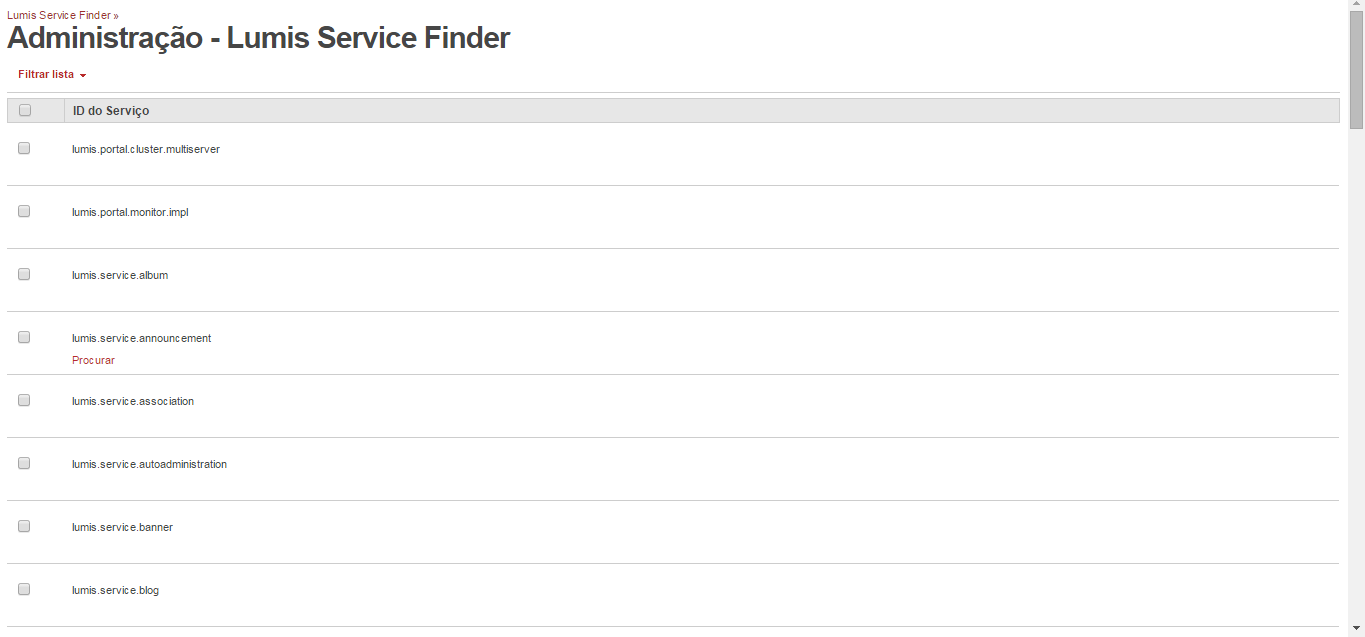The image size is (1365, 637).
Task: Open lumis.service.blog service entry
Action: [115, 590]
